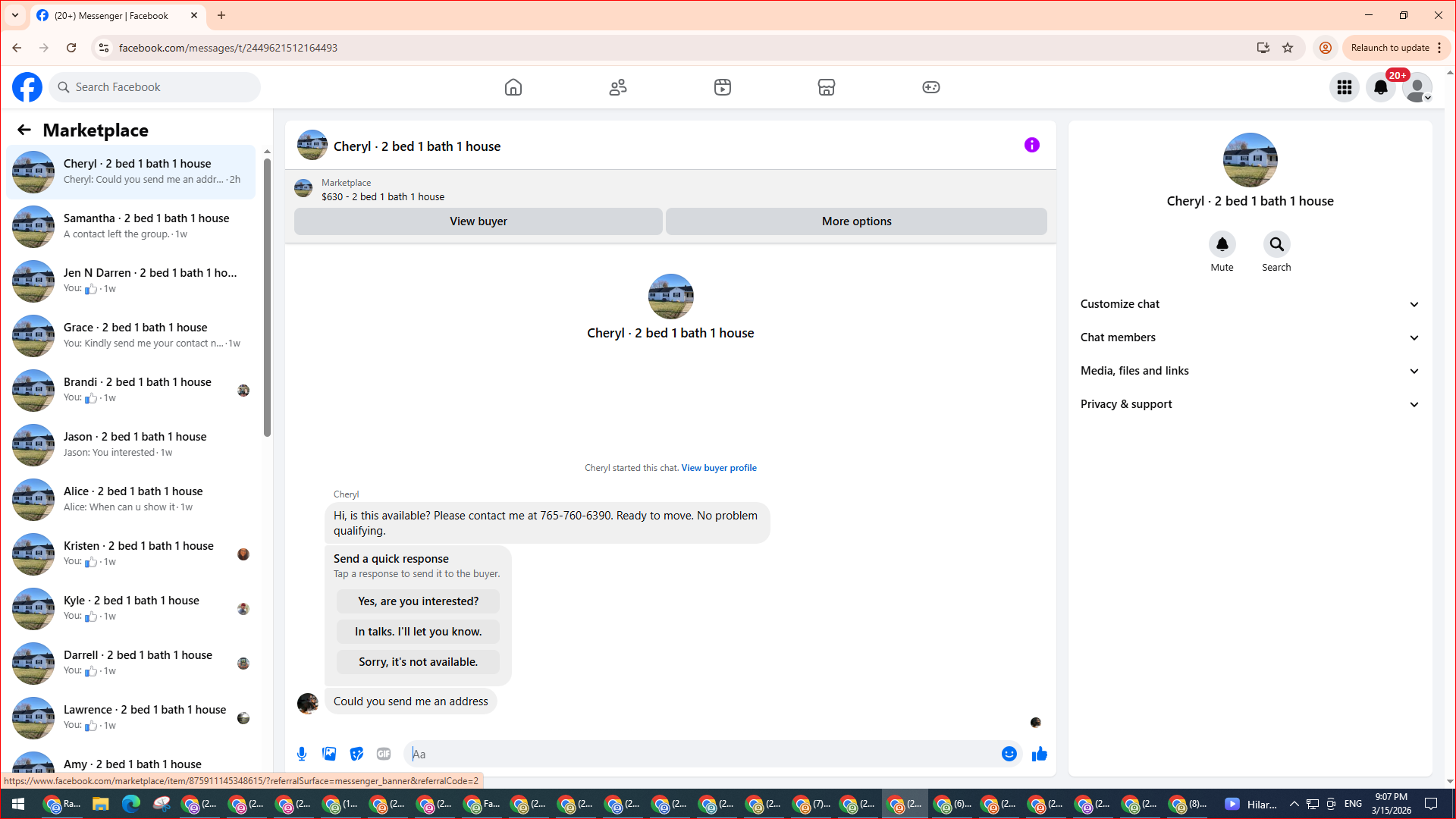Open the Chrome profile icon

[1326, 48]
